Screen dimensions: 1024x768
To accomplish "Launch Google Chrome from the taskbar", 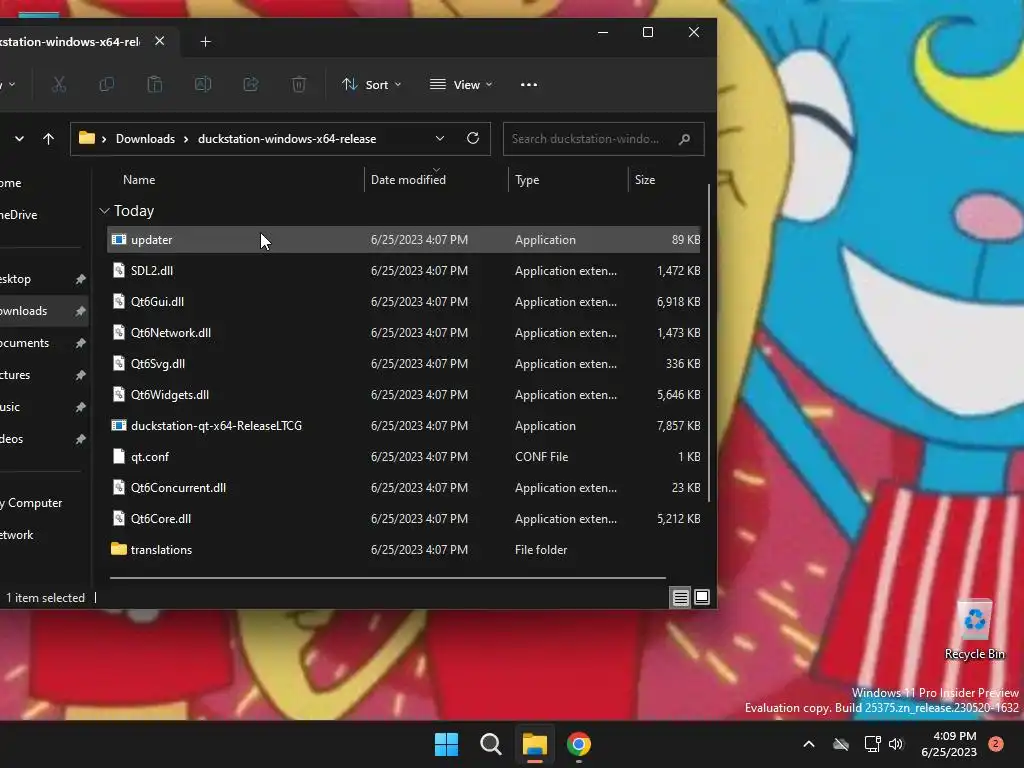I will [579, 744].
